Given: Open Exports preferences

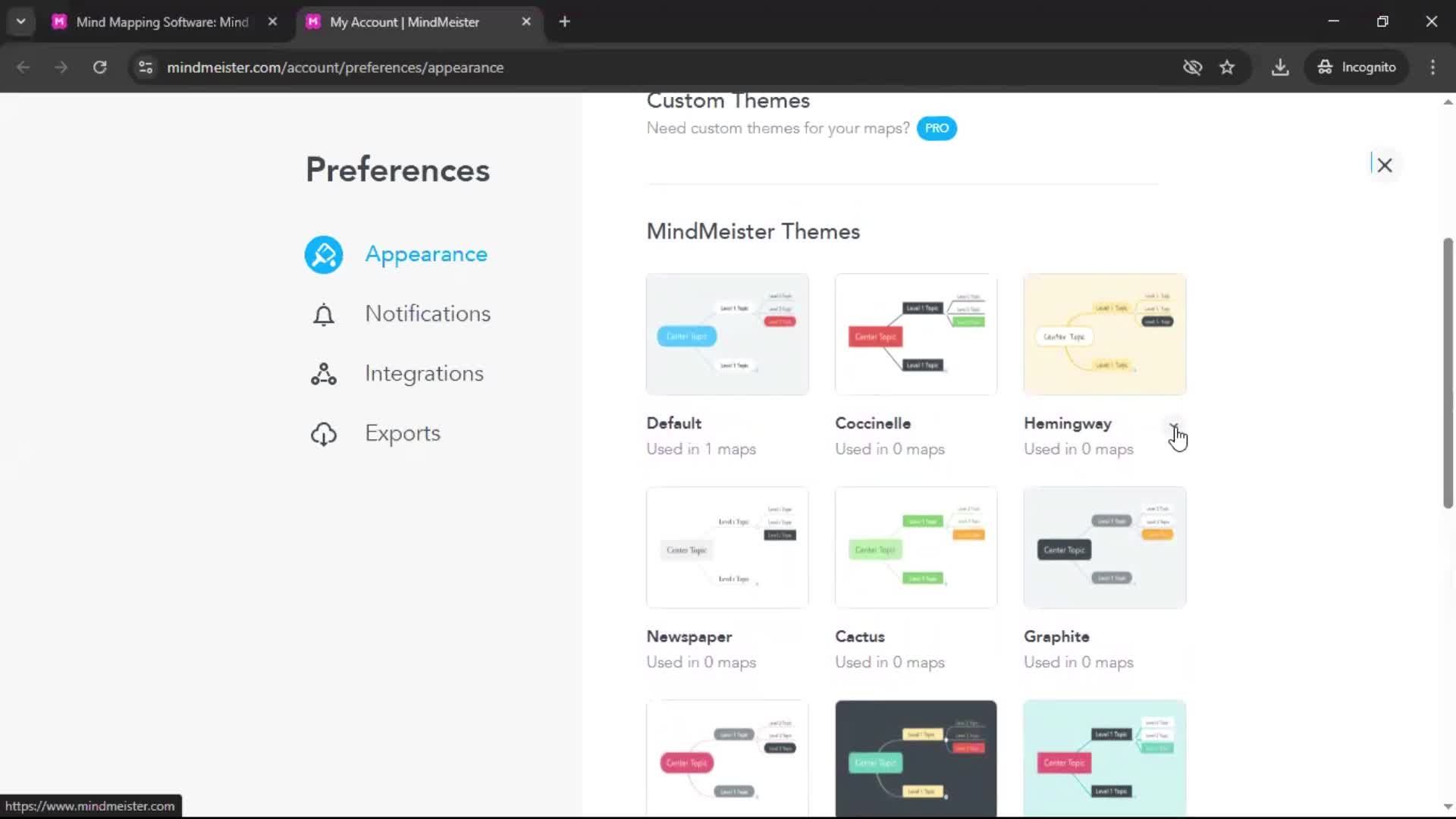Looking at the screenshot, I should [x=403, y=434].
